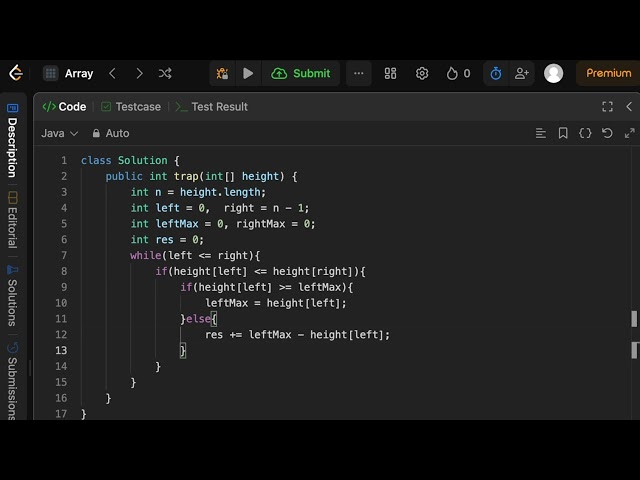The width and height of the screenshot is (640, 480).
Task: Open the Array problem list
Action: 69,73
